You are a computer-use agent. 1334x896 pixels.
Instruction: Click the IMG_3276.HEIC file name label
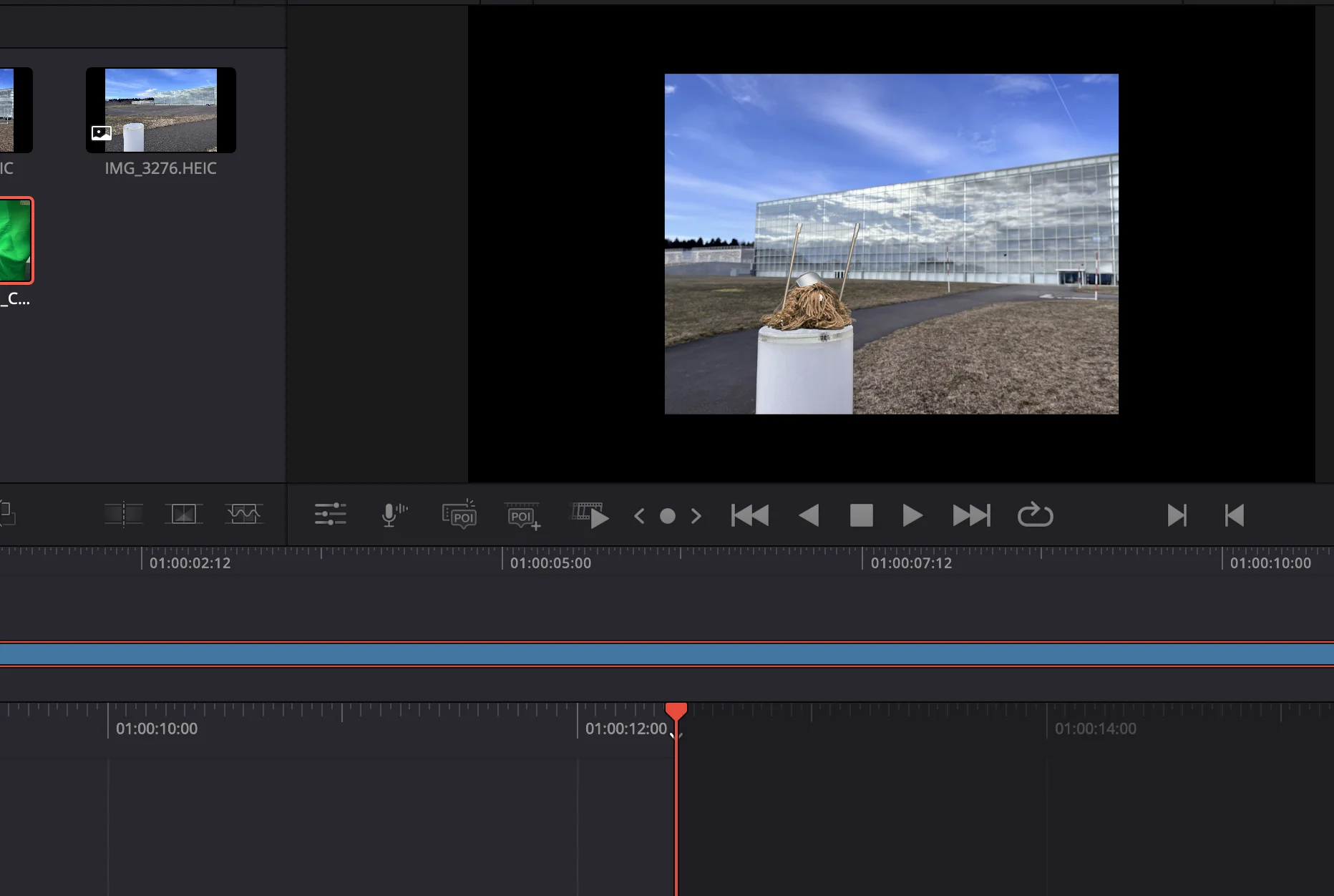[160, 168]
